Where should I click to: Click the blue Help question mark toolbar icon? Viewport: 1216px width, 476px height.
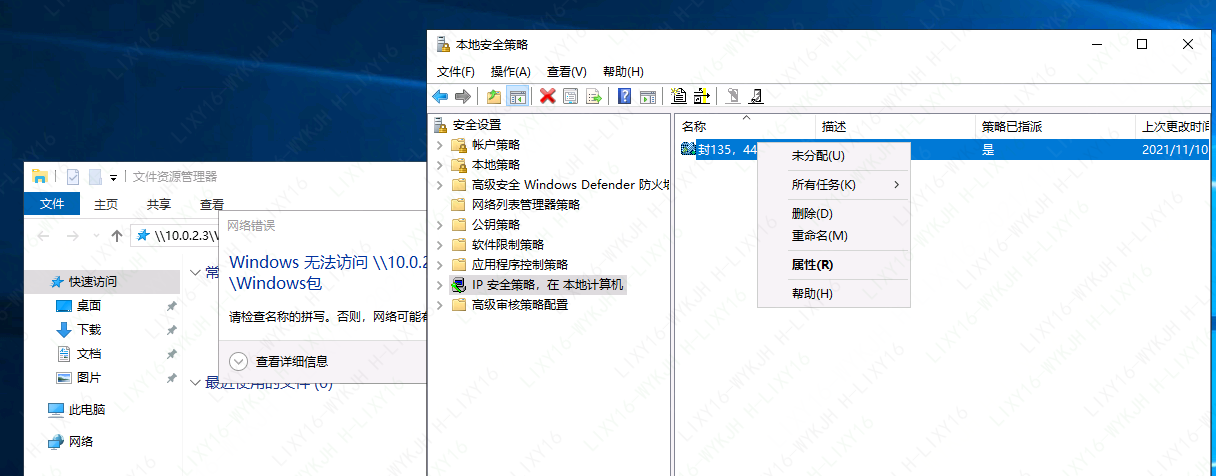(x=624, y=96)
